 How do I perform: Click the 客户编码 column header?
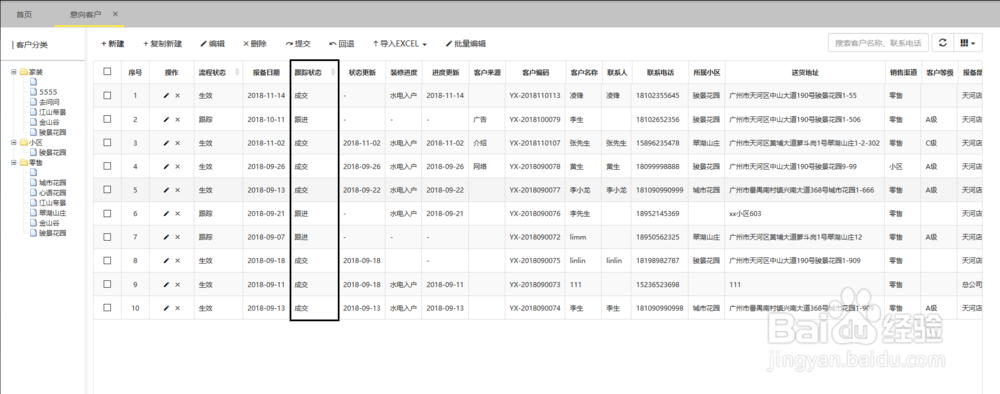coord(534,73)
